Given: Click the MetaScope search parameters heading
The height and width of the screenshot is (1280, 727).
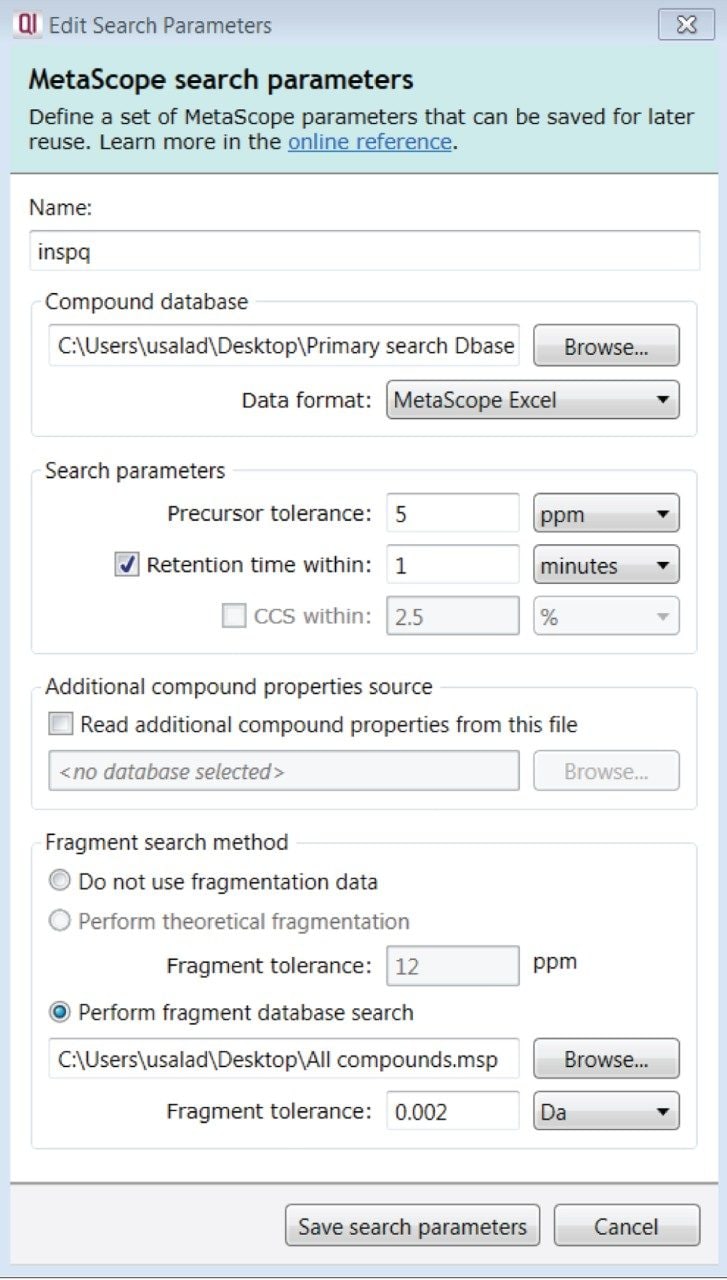Looking at the screenshot, I should coord(221,79).
